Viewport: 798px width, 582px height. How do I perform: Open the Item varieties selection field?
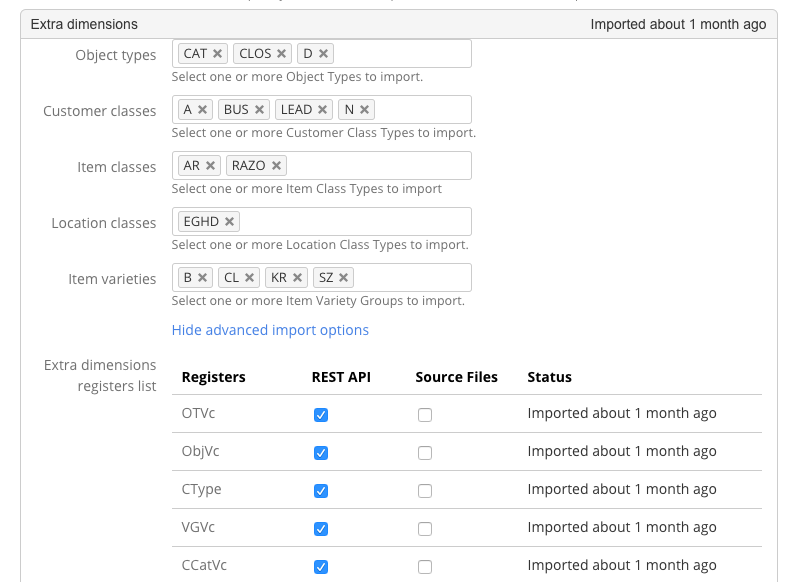[x=410, y=278]
